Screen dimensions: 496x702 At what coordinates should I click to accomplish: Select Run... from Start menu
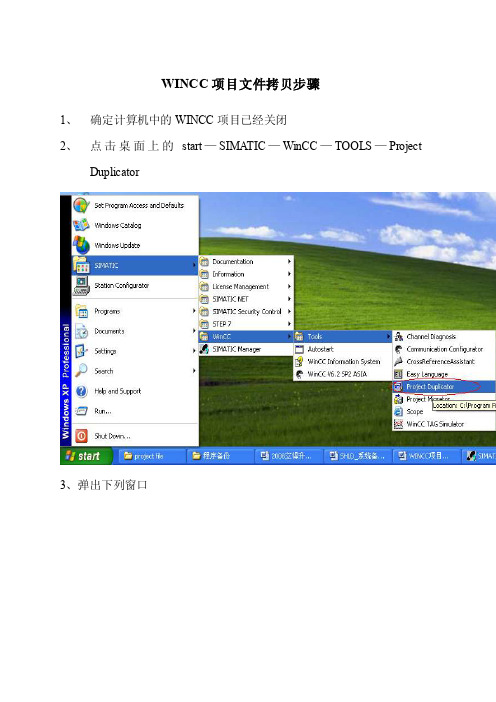pyautogui.click(x=135, y=411)
